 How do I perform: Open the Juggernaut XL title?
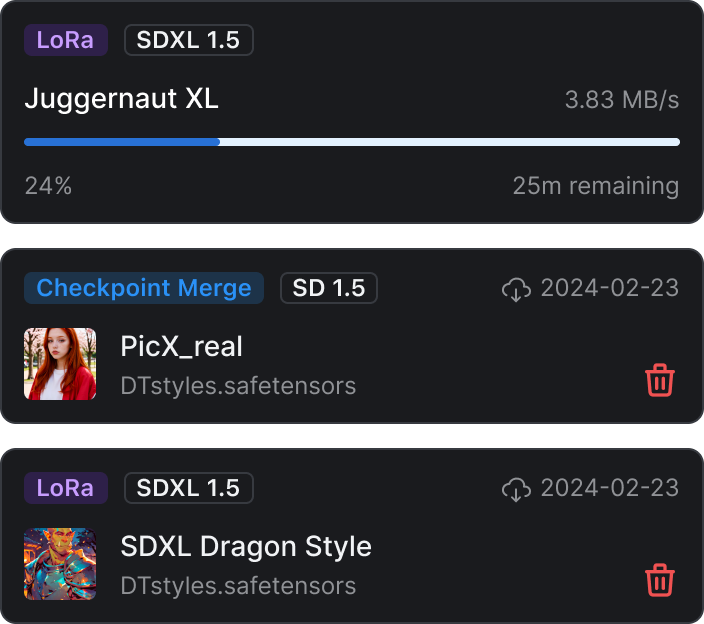click(121, 99)
